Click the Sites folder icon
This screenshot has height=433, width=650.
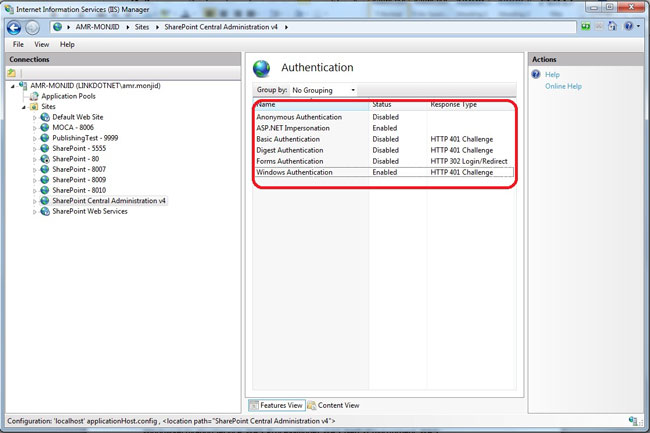34,106
